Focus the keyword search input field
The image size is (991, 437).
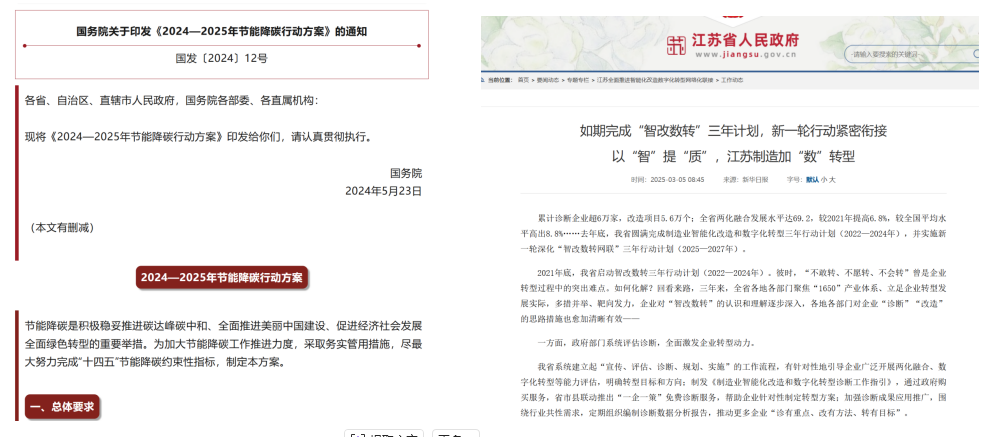[905, 53]
